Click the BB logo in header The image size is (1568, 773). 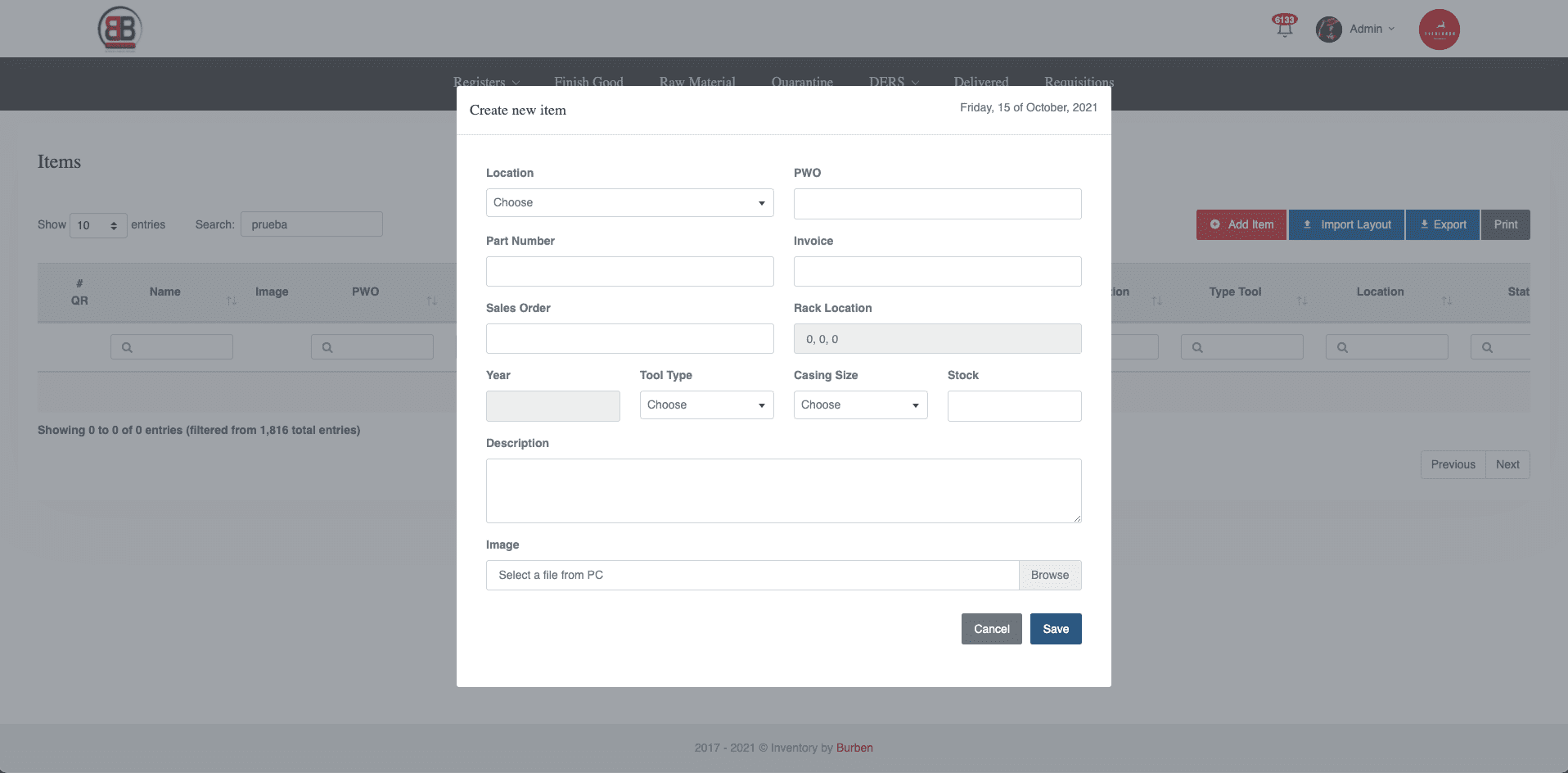(x=119, y=29)
